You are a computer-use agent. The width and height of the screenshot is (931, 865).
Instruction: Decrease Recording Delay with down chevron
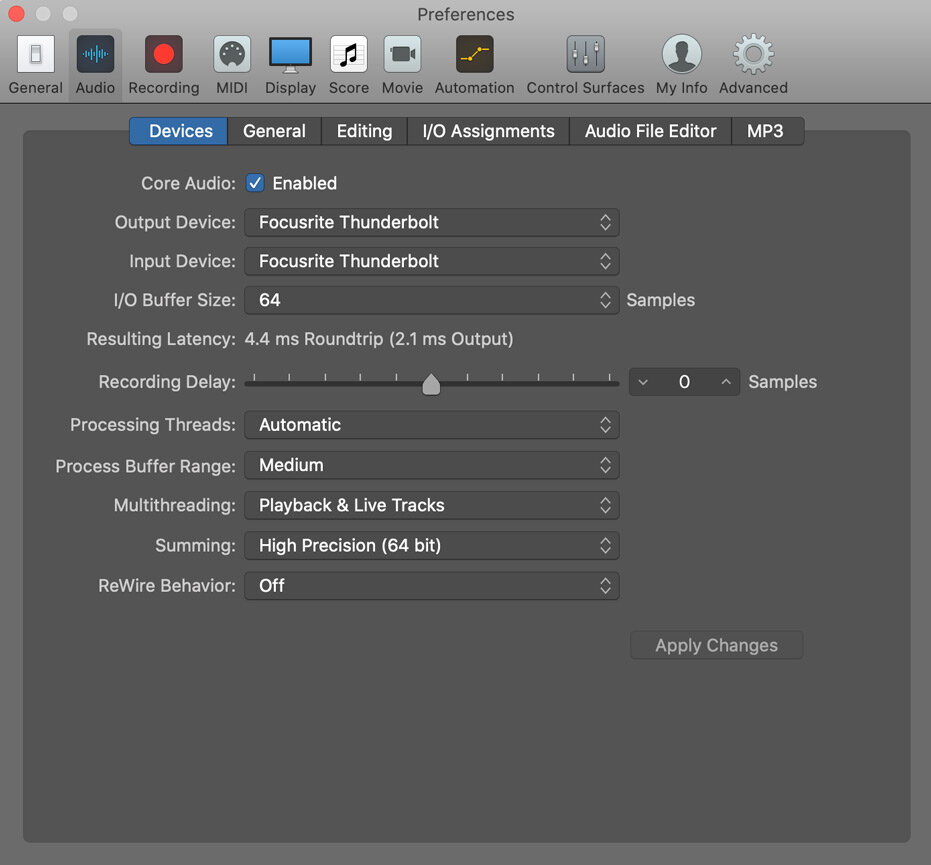click(x=643, y=382)
